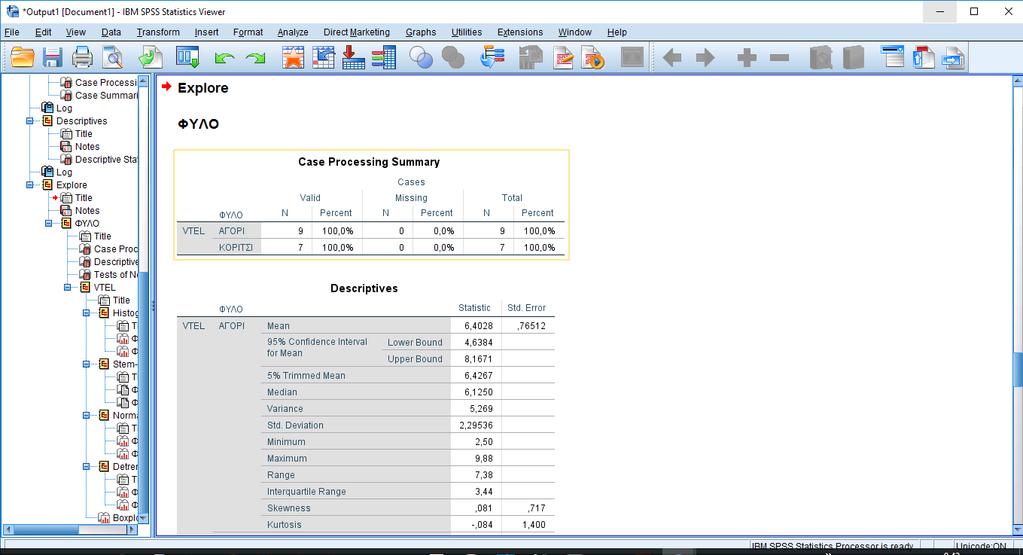
Task: Click the output viewer vertical scrollbar
Action: click(1017, 307)
